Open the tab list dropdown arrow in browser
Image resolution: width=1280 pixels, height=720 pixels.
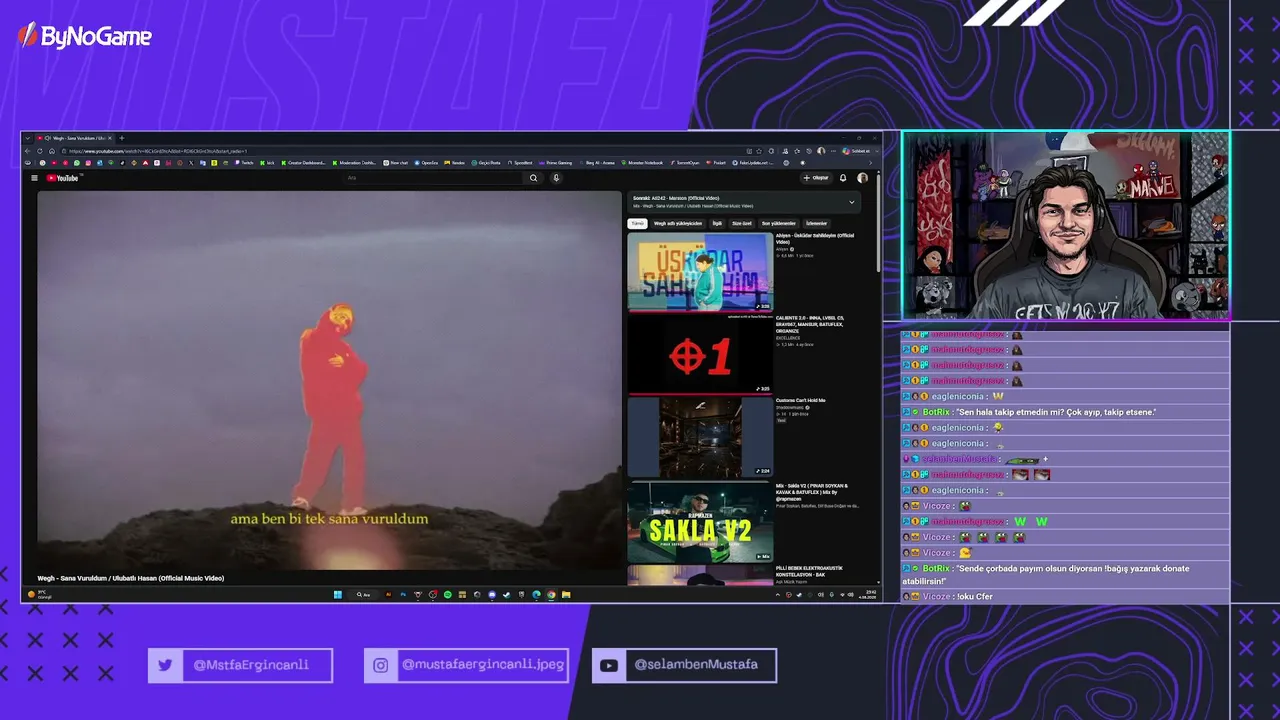pyautogui.click(x=28, y=138)
